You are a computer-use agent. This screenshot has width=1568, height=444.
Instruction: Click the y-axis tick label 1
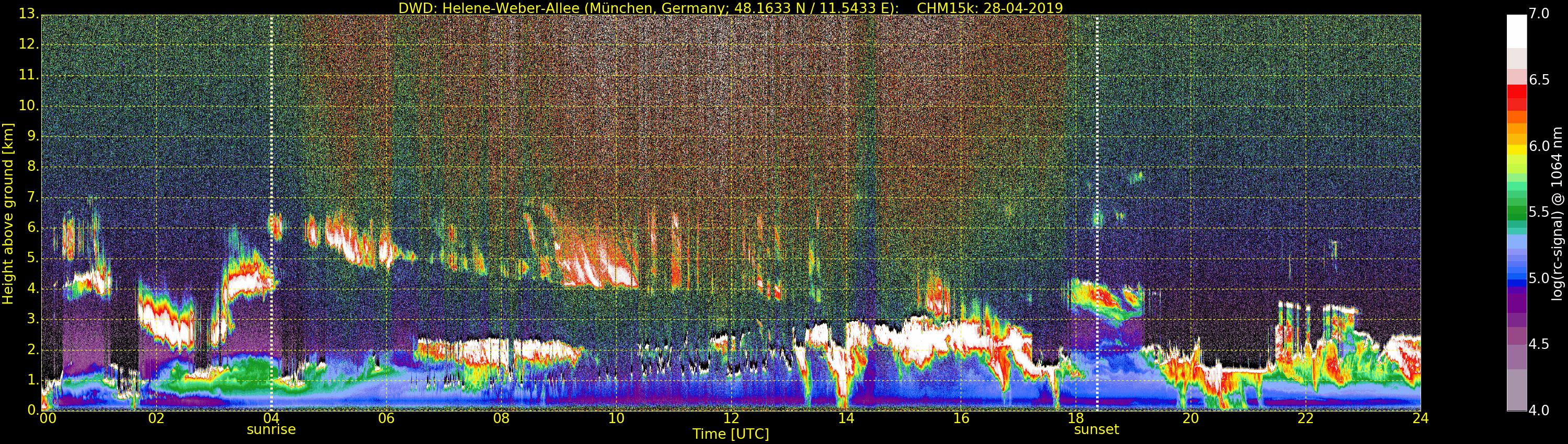[x=33, y=381]
